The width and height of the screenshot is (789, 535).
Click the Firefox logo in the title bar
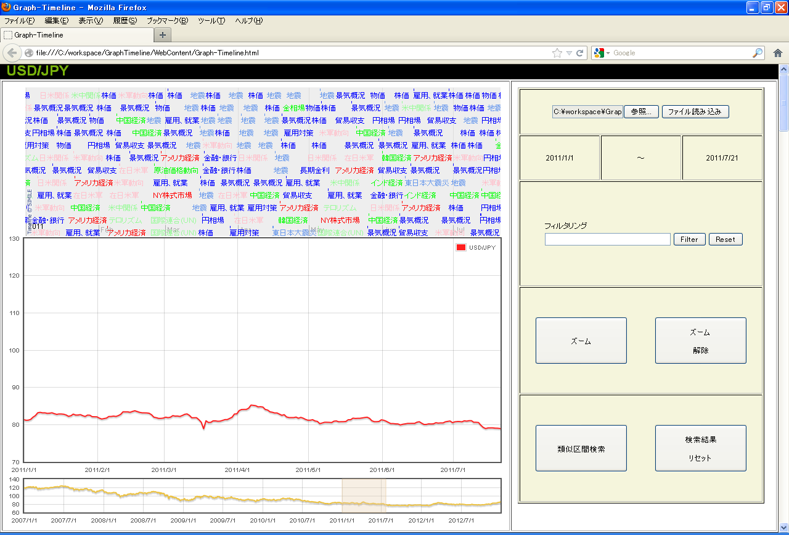6,7
